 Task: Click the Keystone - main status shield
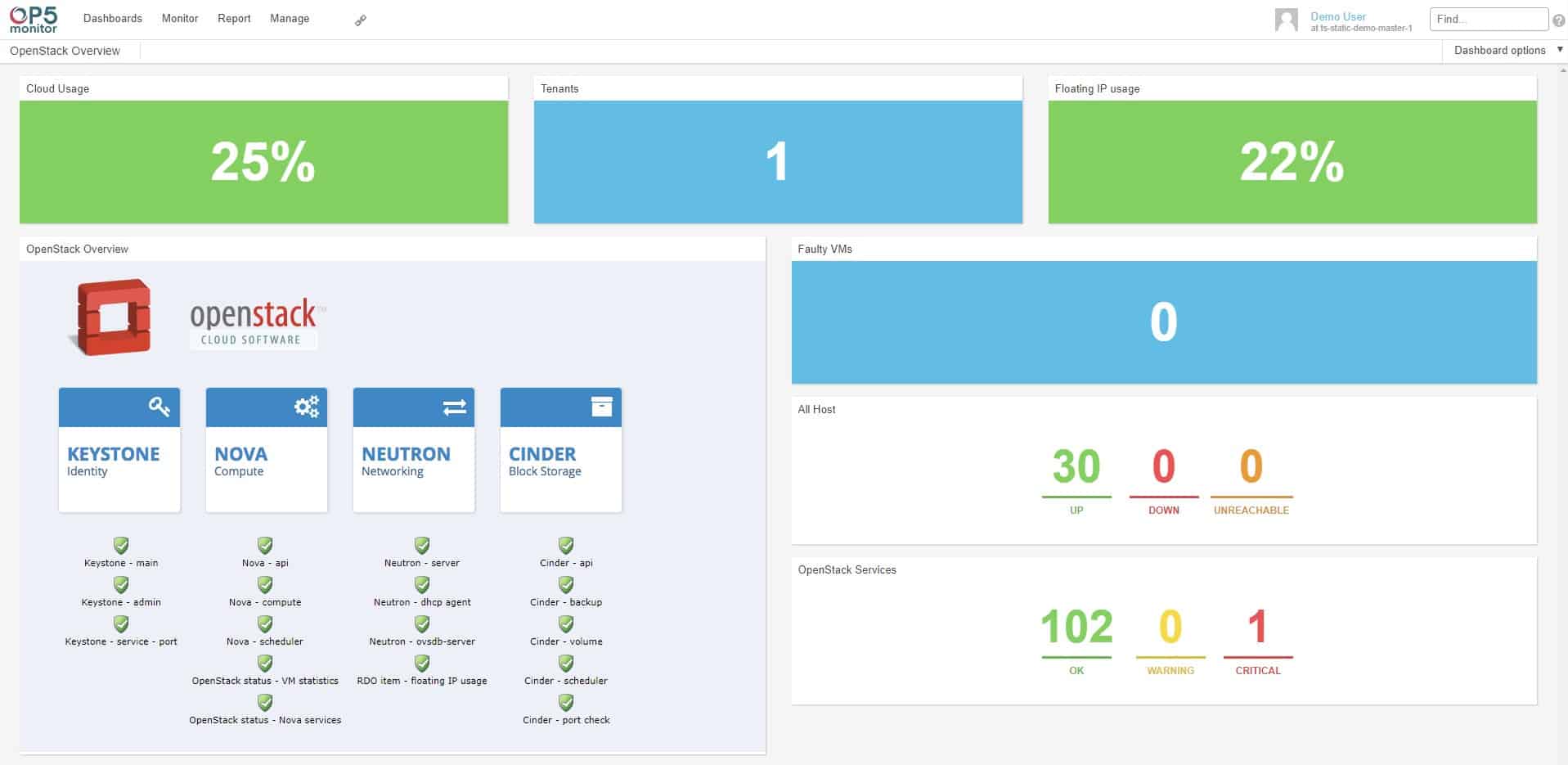(x=121, y=545)
